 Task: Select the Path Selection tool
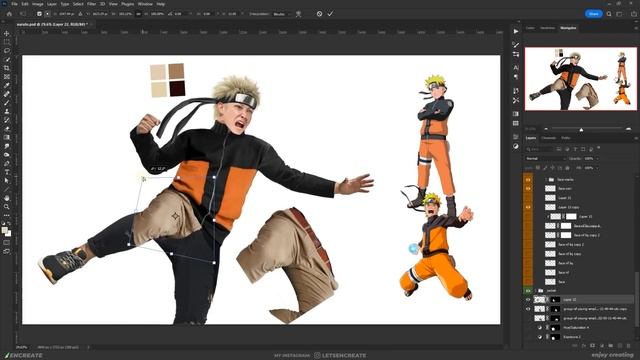[7, 181]
